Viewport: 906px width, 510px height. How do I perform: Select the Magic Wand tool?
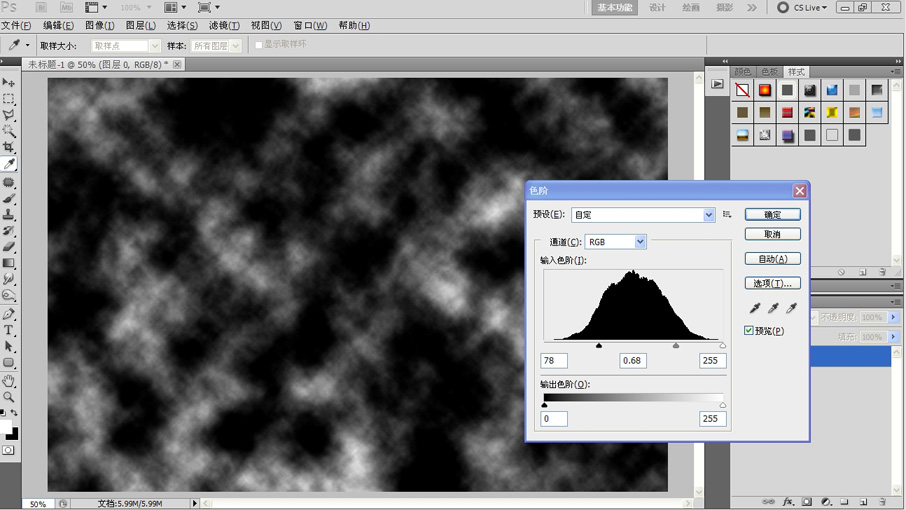point(9,131)
